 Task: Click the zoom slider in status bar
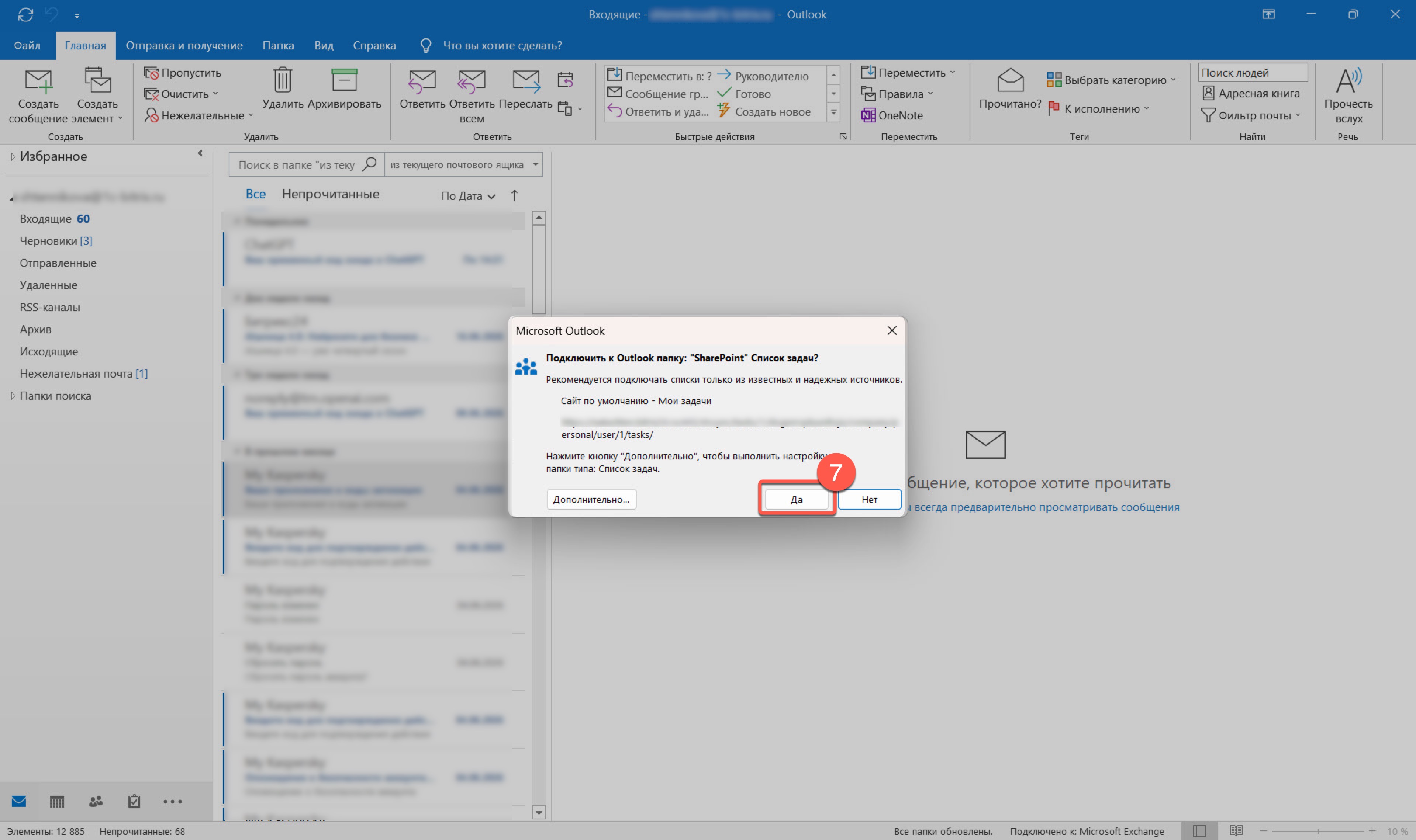tap(1318, 831)
